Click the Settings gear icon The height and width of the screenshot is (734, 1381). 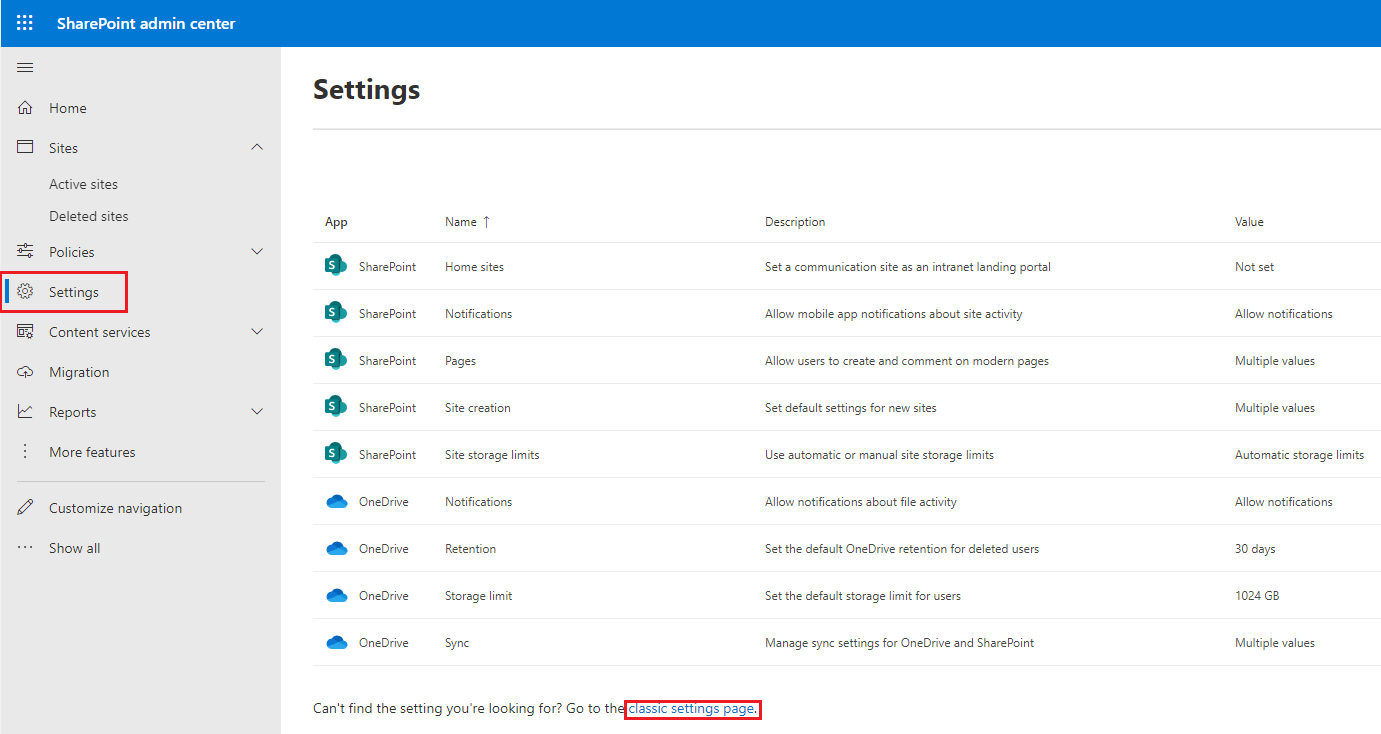coord(26,292)
